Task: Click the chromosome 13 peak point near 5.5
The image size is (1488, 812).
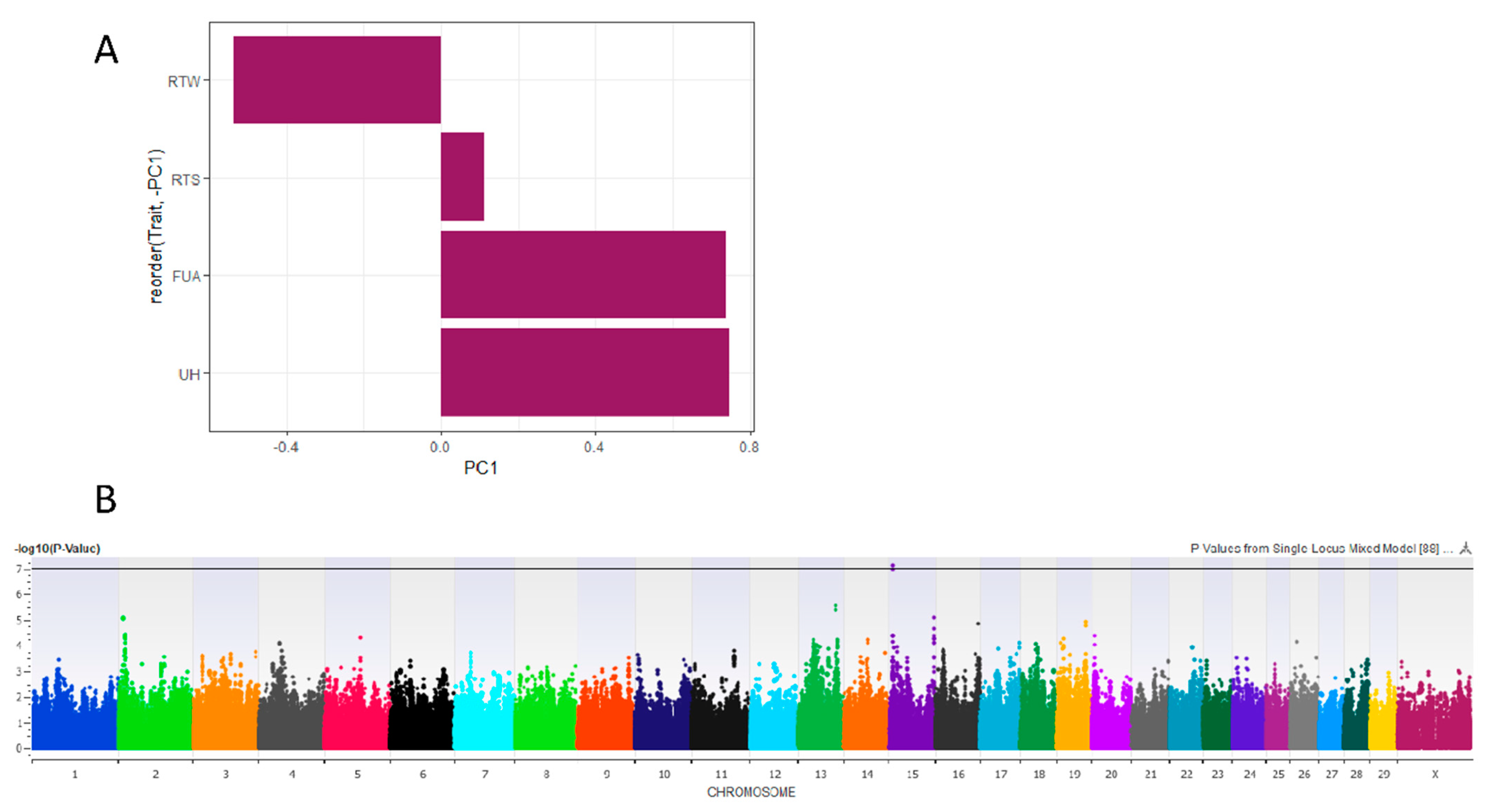Action: coord(835,606)
